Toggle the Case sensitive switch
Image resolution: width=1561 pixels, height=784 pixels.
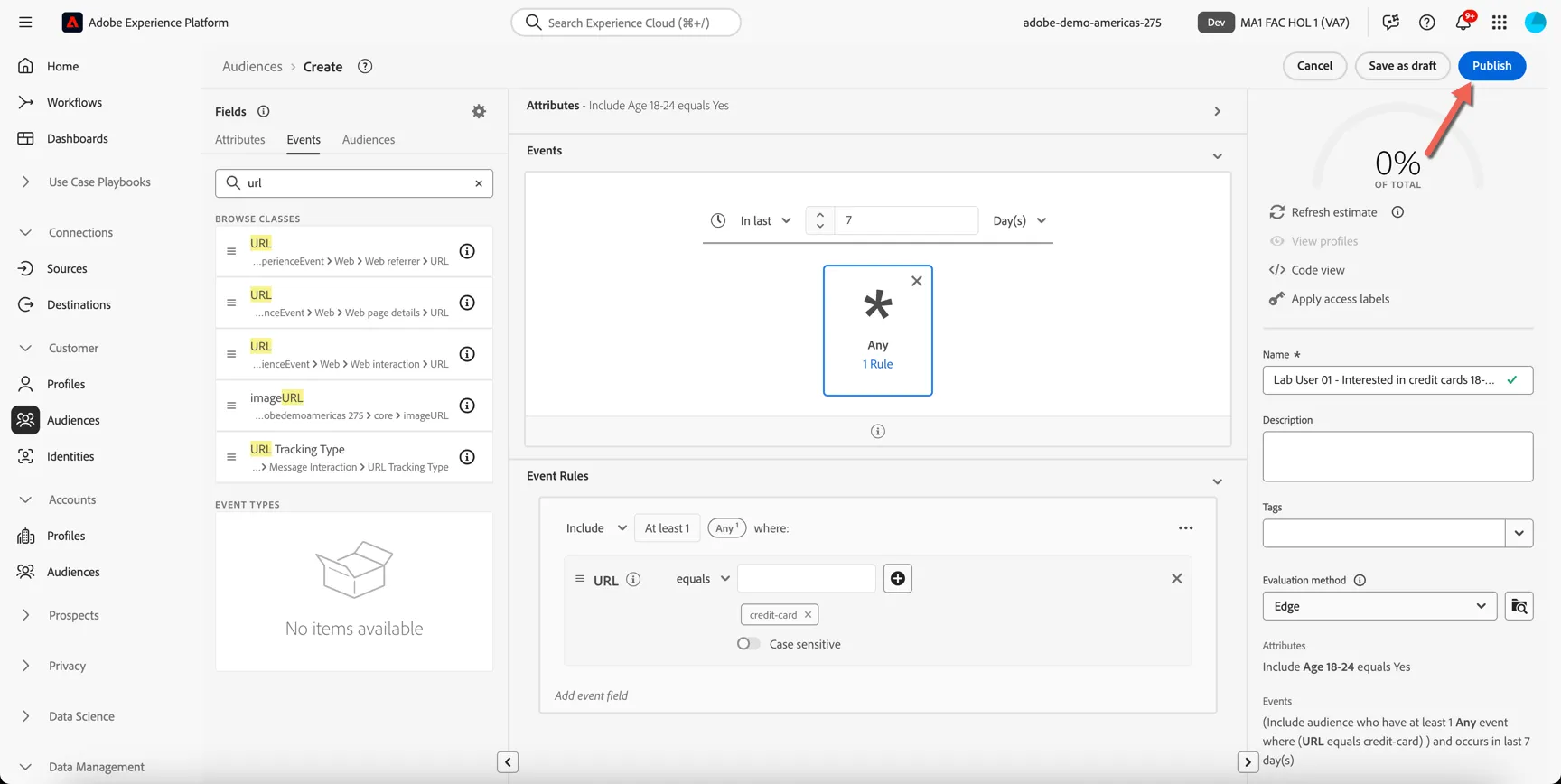click(748, 644)
